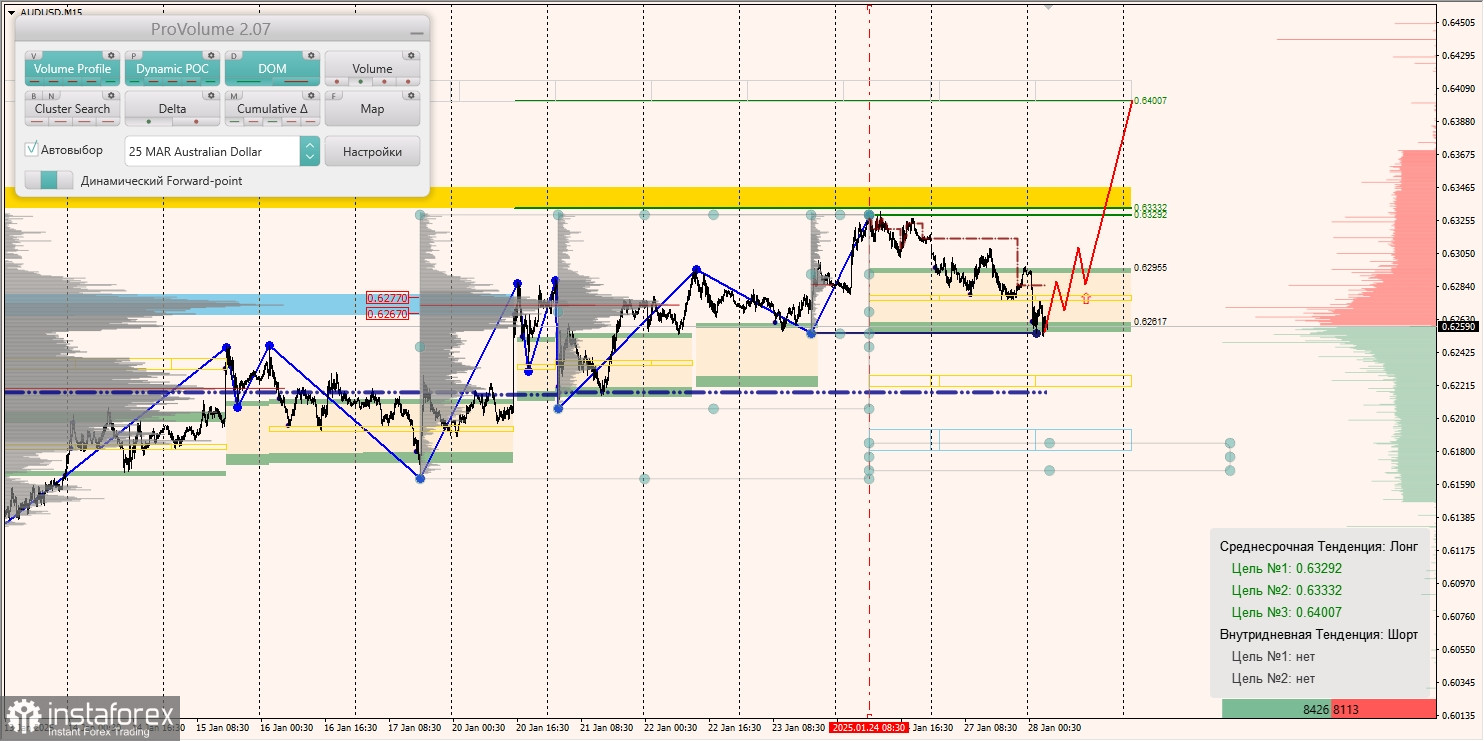Switch the Динамический Forward-point toggle
Screen dimensions: 1484x741
point(49,180)
